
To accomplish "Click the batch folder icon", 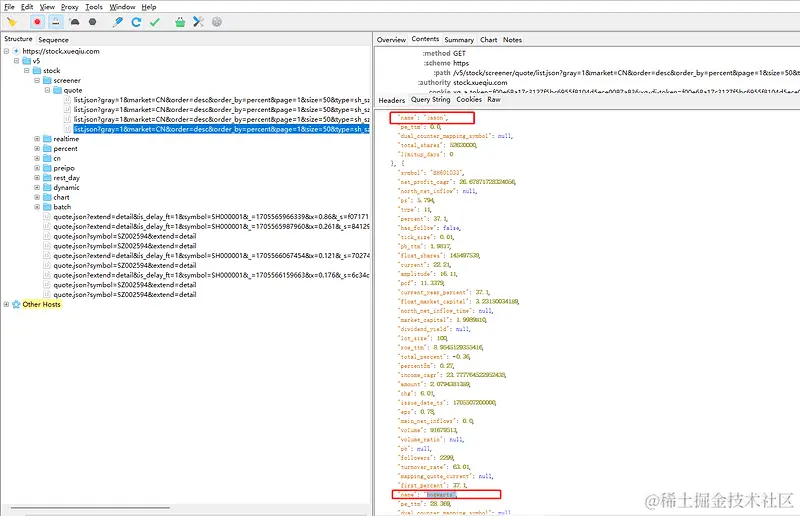I will (47, 207).
